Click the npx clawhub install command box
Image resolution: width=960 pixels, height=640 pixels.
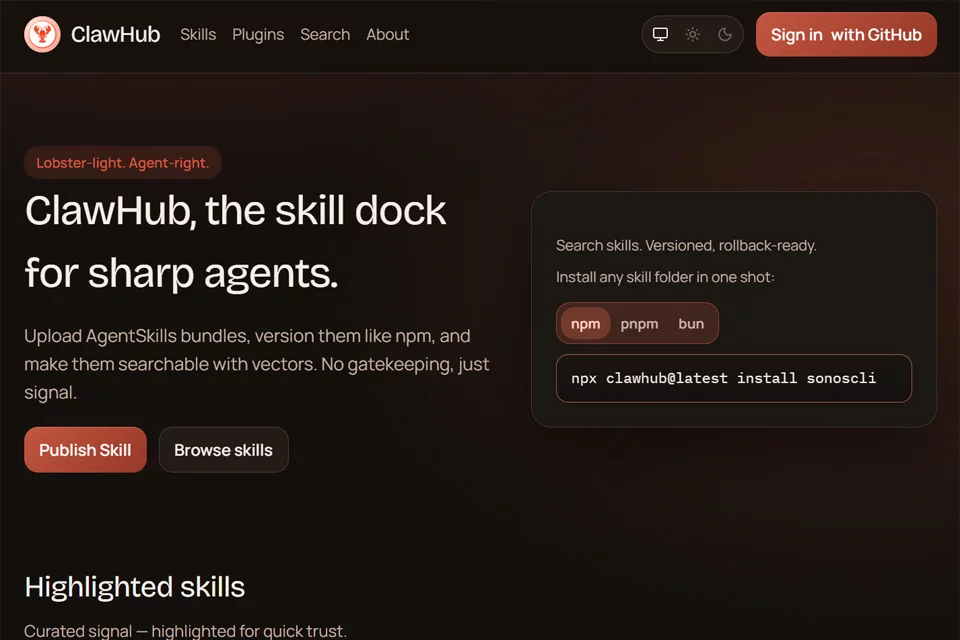pos(733,379)
